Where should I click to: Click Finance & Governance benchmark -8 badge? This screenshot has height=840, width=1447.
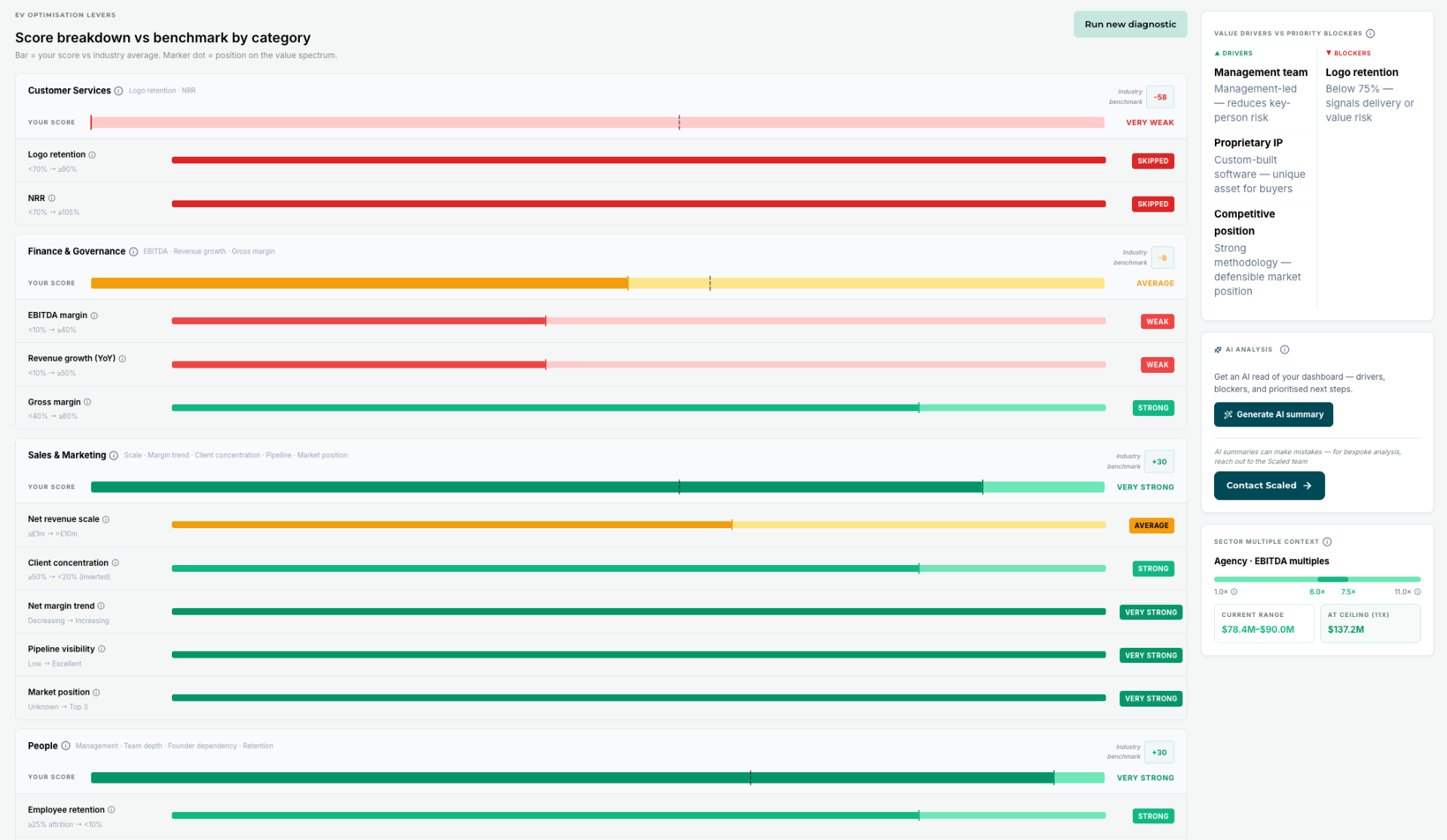click(x=1162, y=258)
